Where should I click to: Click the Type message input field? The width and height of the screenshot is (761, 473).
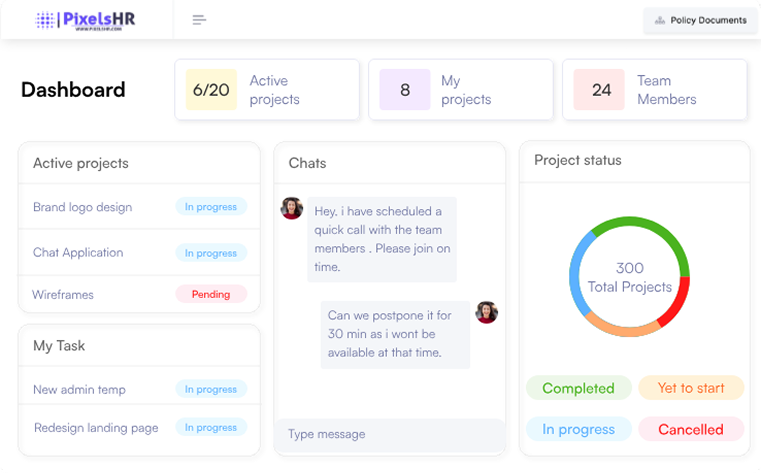pos(390,434)
